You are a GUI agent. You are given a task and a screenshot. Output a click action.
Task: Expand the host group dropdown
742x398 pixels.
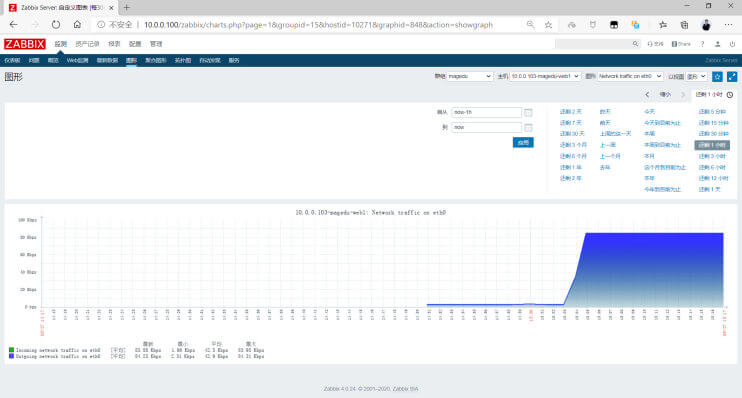click(x=469, y=76)
